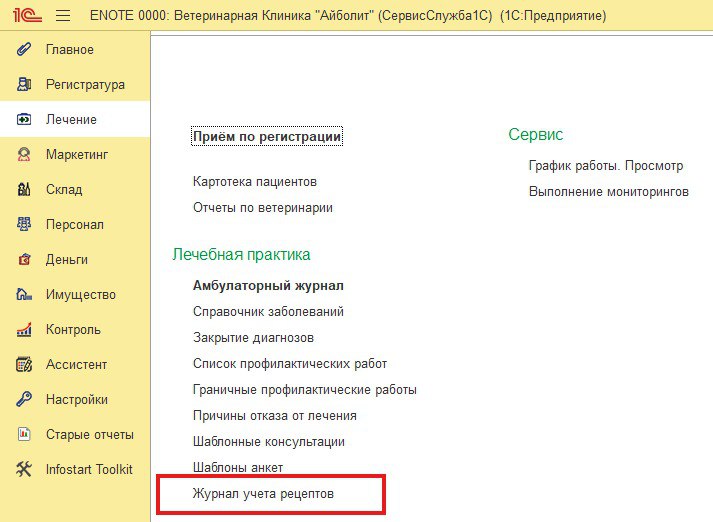Click the Имущество house icon
Image resolution: width=713 pixels, height=522 pixels.
click(x=24, y=294)
